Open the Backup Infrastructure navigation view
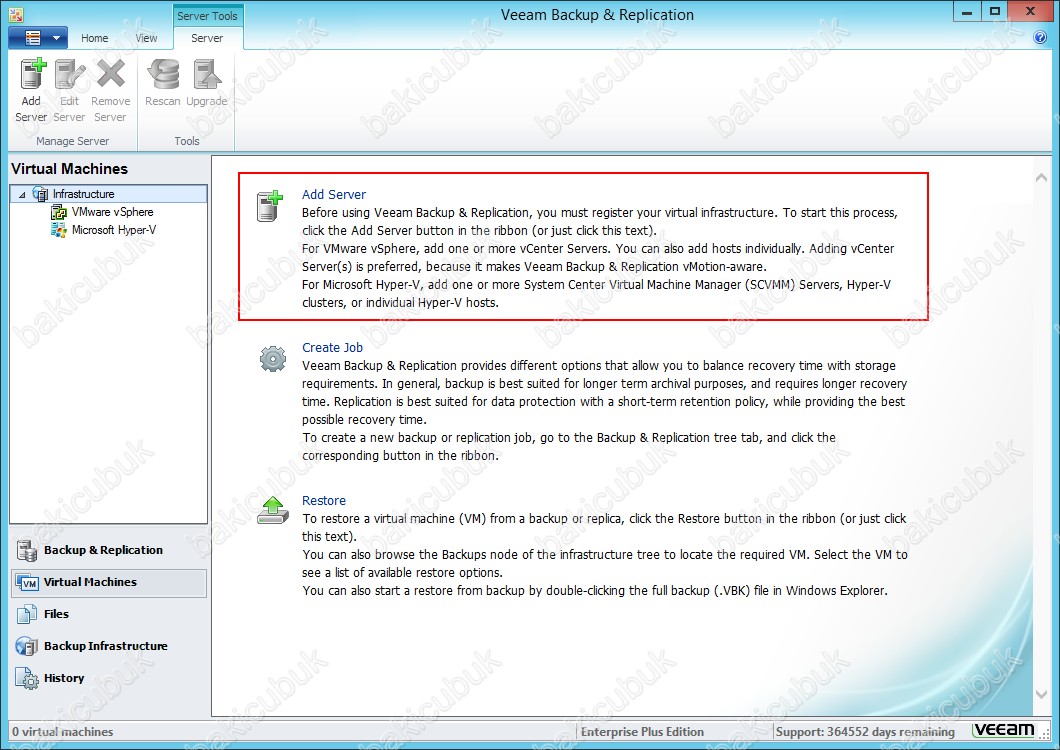 pos(109,646)
